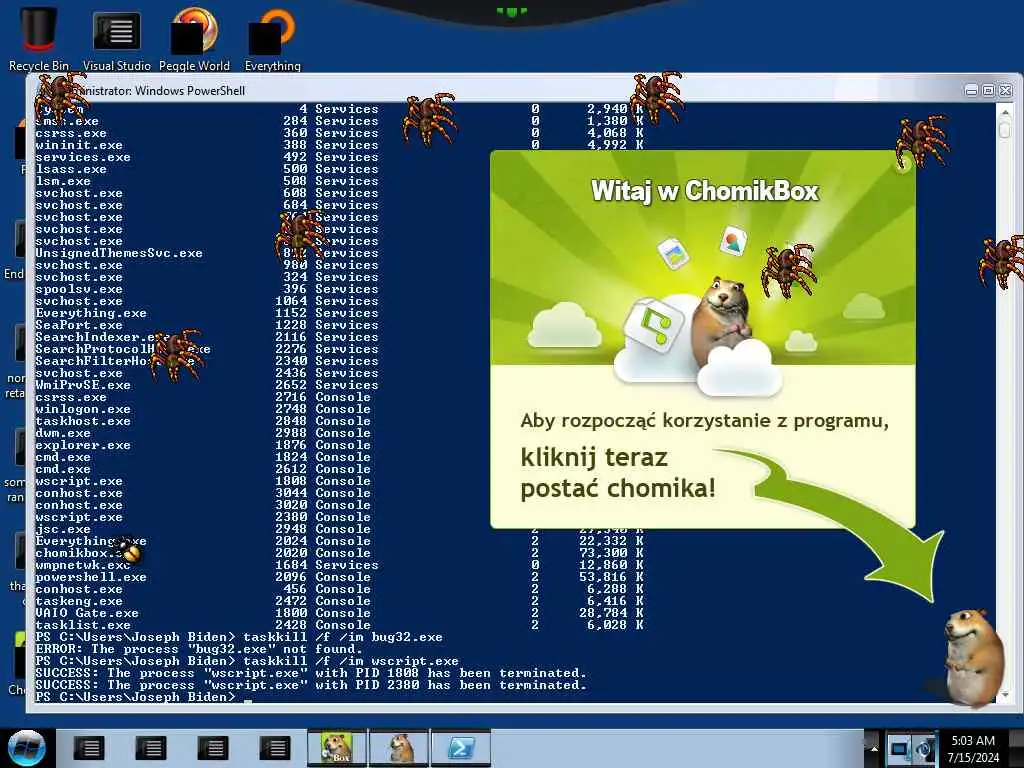Click the 'Aby rozpocząć korzystanie z programu' line

click(x=705, y=421)
